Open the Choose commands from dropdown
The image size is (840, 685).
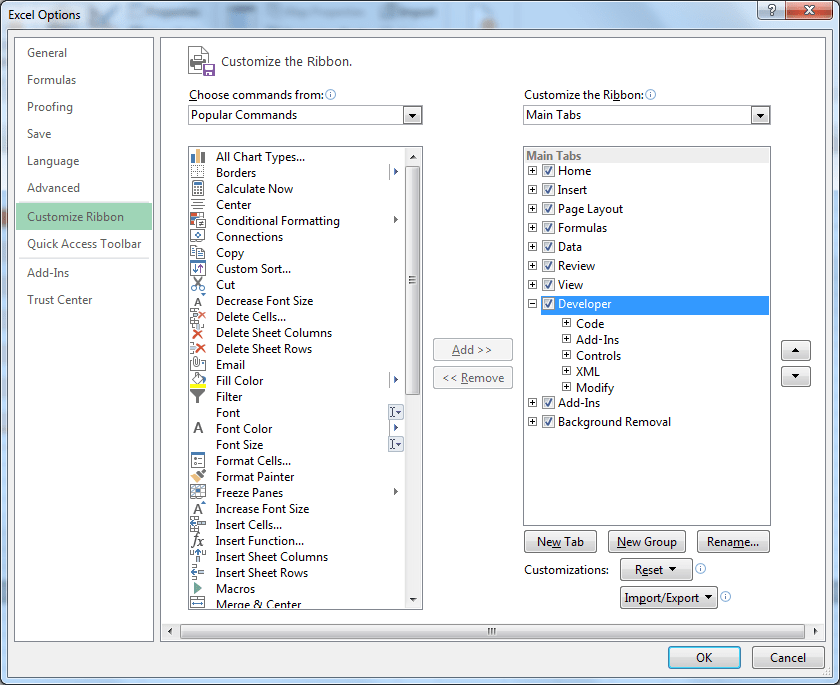click(x=412, y=115)
